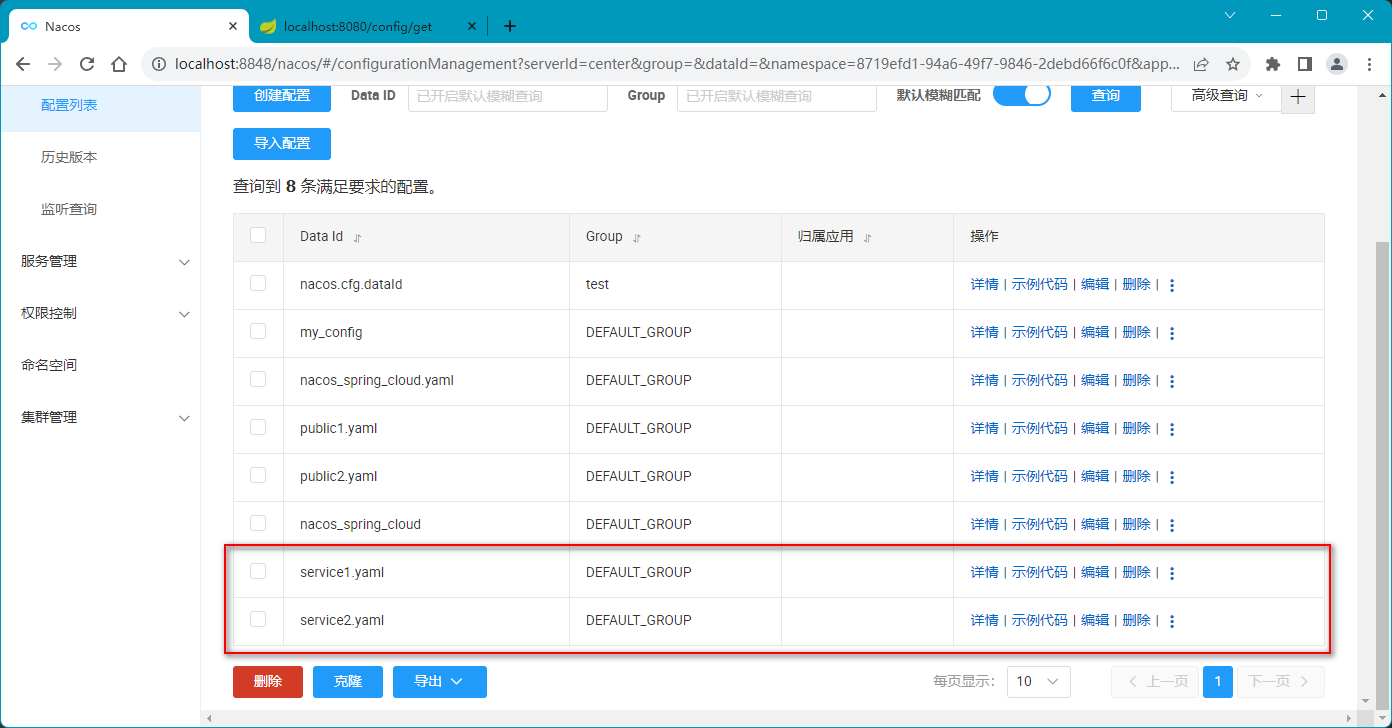Open more actions for my_config
1392x728 pixels.
[1172, 333]
